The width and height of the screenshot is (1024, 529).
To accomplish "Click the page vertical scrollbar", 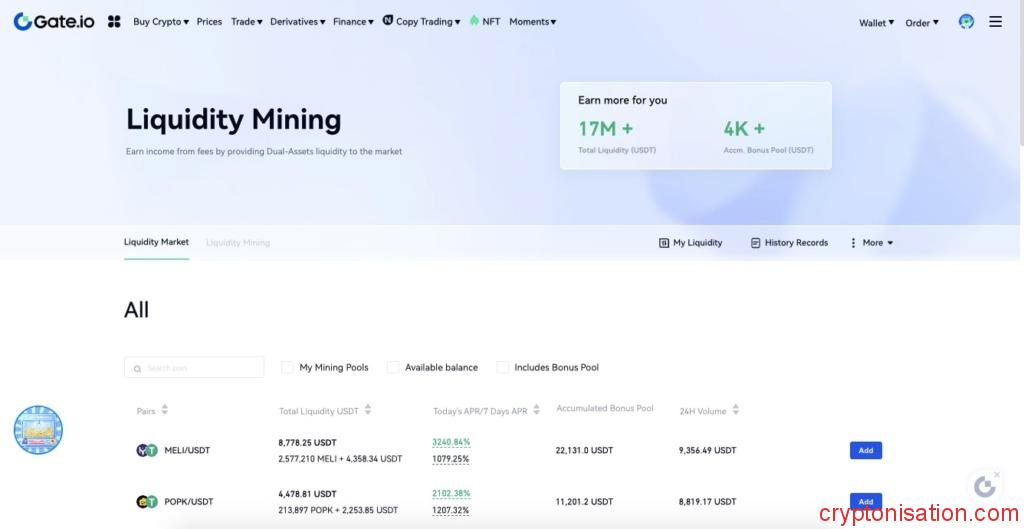I will click(x=1021, y=72).
